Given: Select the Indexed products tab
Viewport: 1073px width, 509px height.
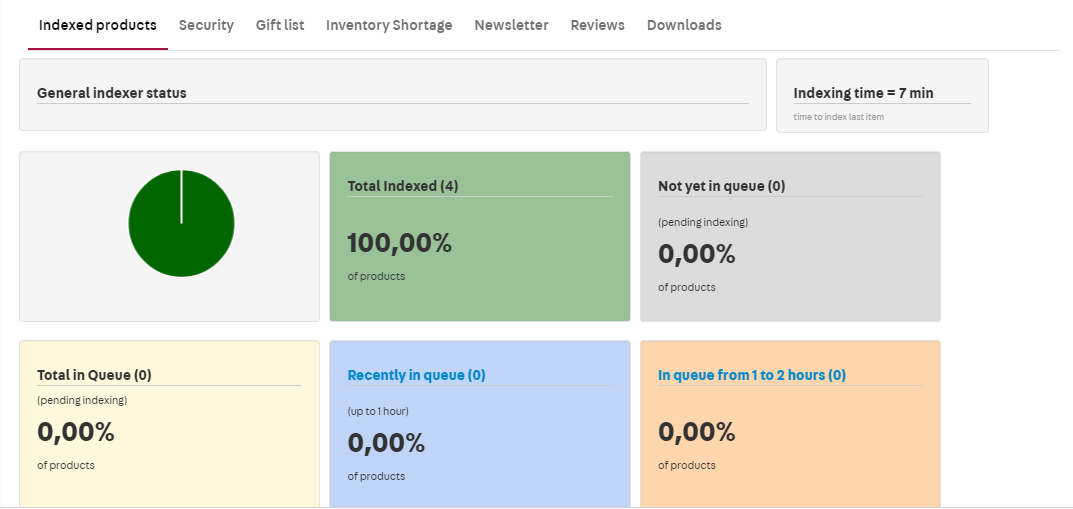Looking at the screenshot, I should 97,25.
